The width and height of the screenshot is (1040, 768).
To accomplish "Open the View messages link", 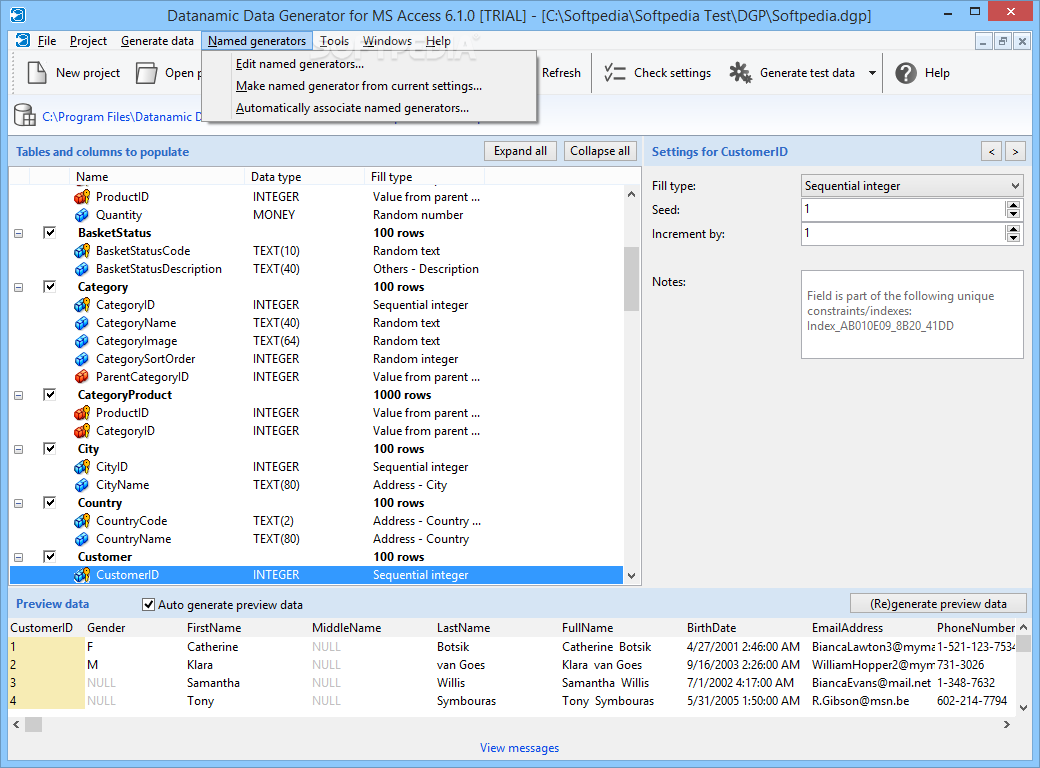I will [519, 747].
